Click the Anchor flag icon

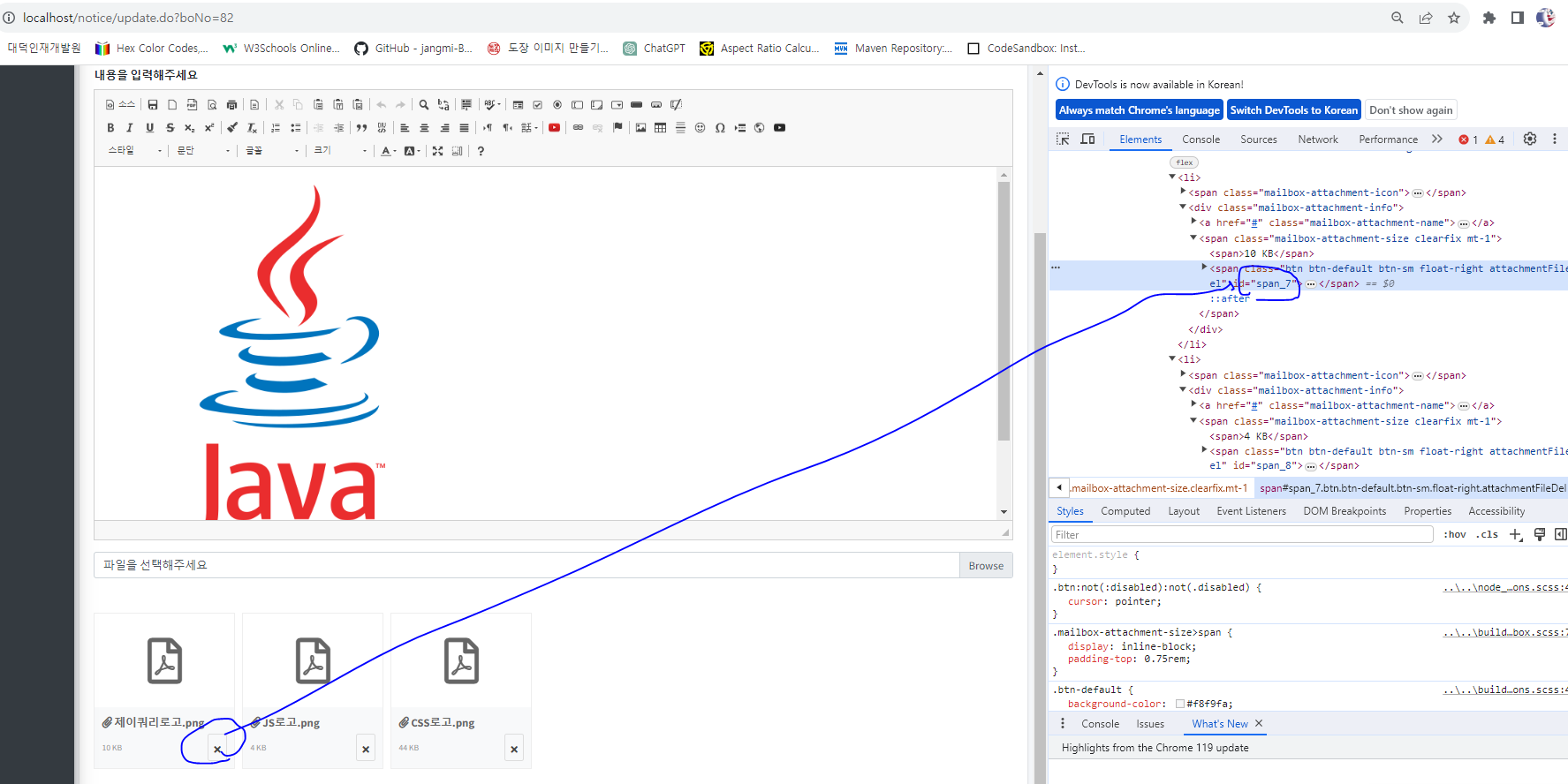point(617,128)
